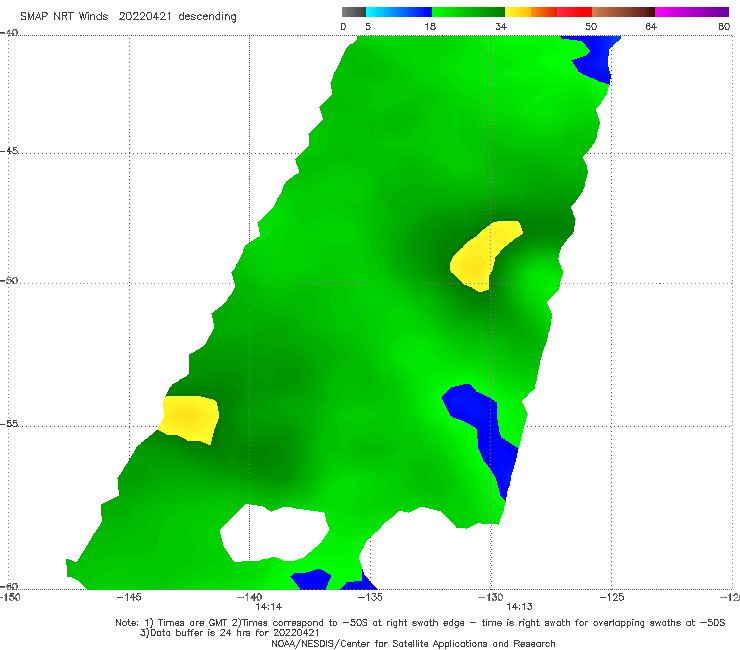Click the longitude axis label '-130'
This screenshot has width=740, height=650.
pos(491,597)
